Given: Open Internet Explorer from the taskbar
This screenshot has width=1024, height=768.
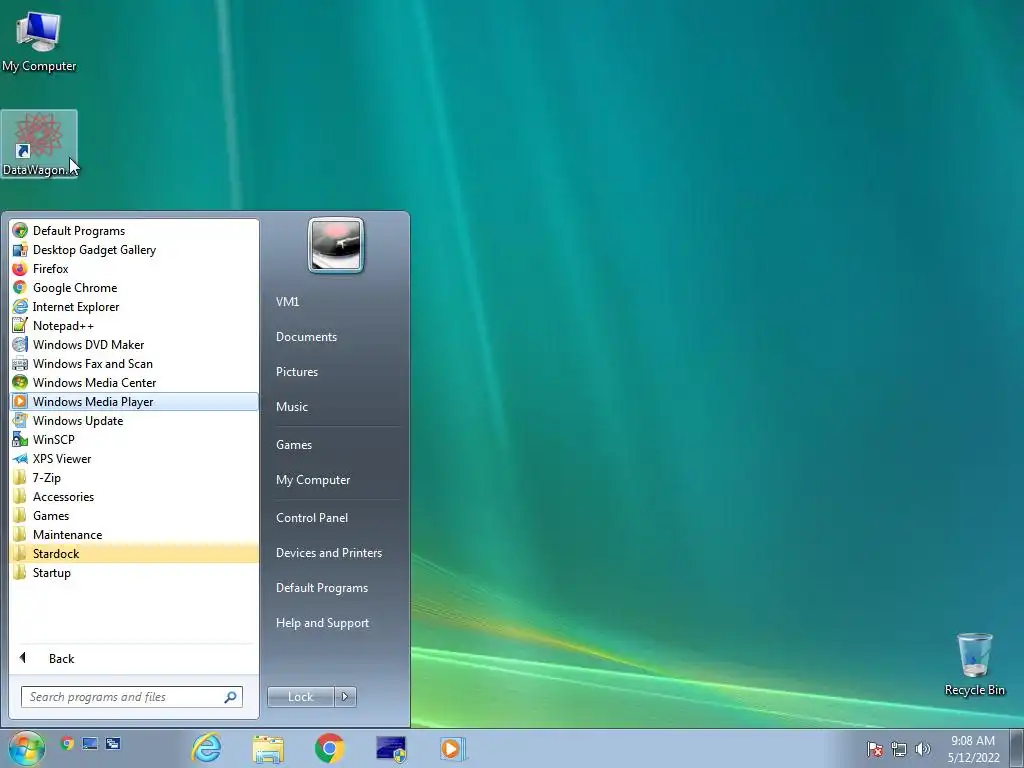Looking at the screenshot, I should coord(206,748).
